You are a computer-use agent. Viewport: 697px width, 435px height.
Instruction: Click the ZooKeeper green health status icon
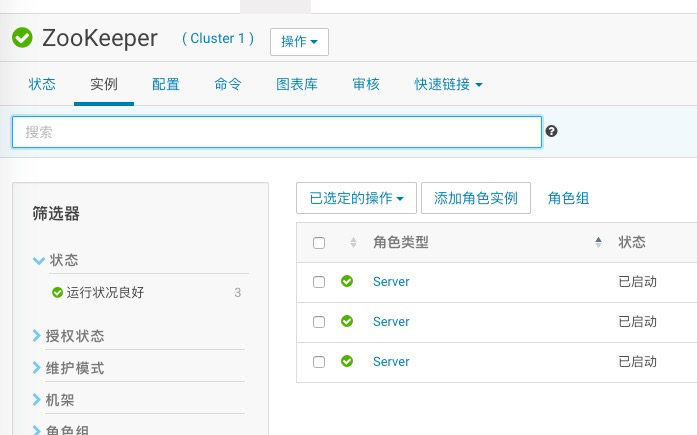pos(22,37)
